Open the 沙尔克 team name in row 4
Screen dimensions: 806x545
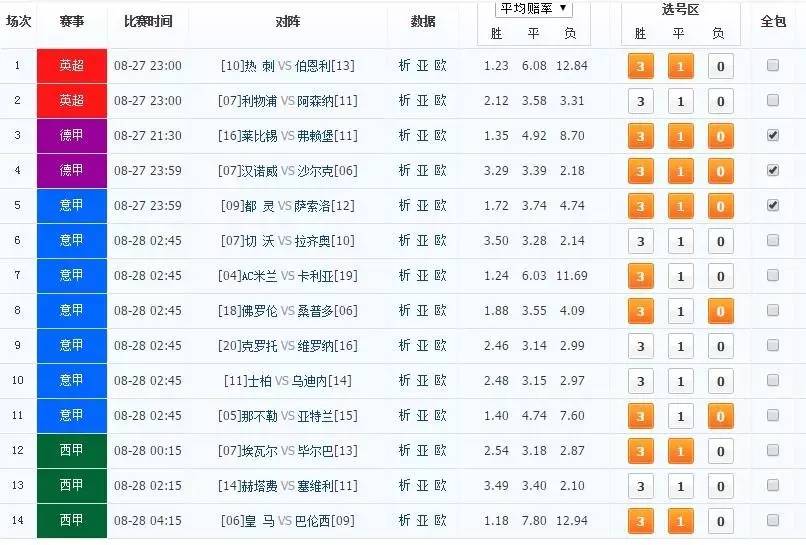tap(315, 171)
